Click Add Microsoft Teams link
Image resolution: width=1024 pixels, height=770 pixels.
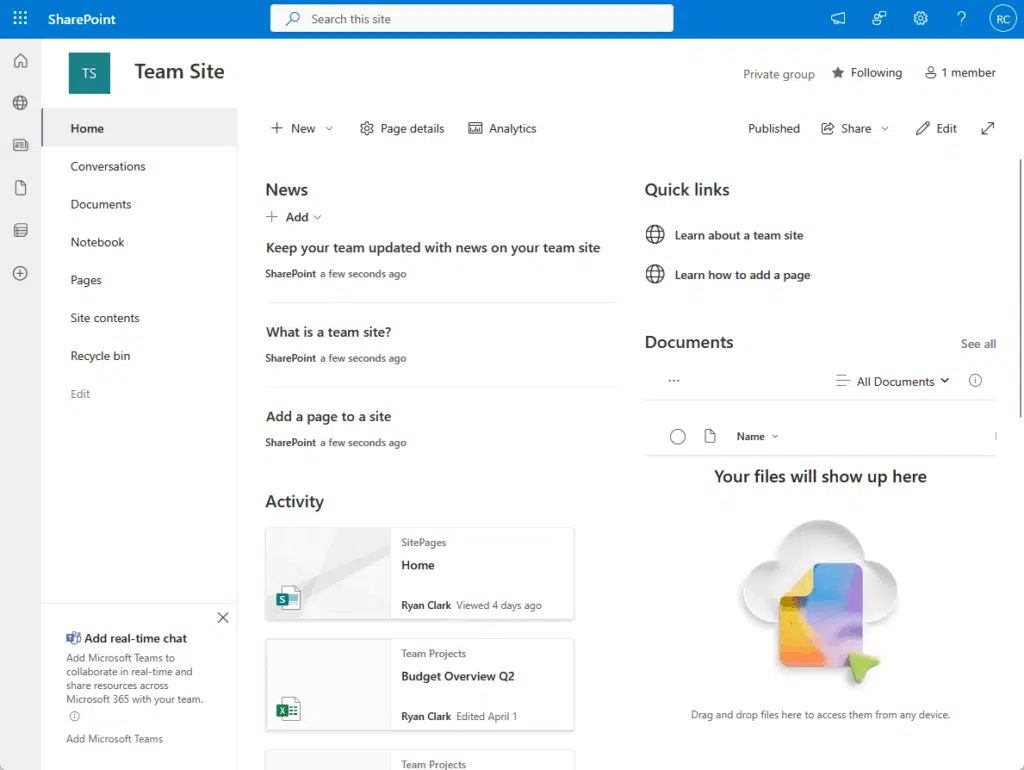click(x=114, y=739)
